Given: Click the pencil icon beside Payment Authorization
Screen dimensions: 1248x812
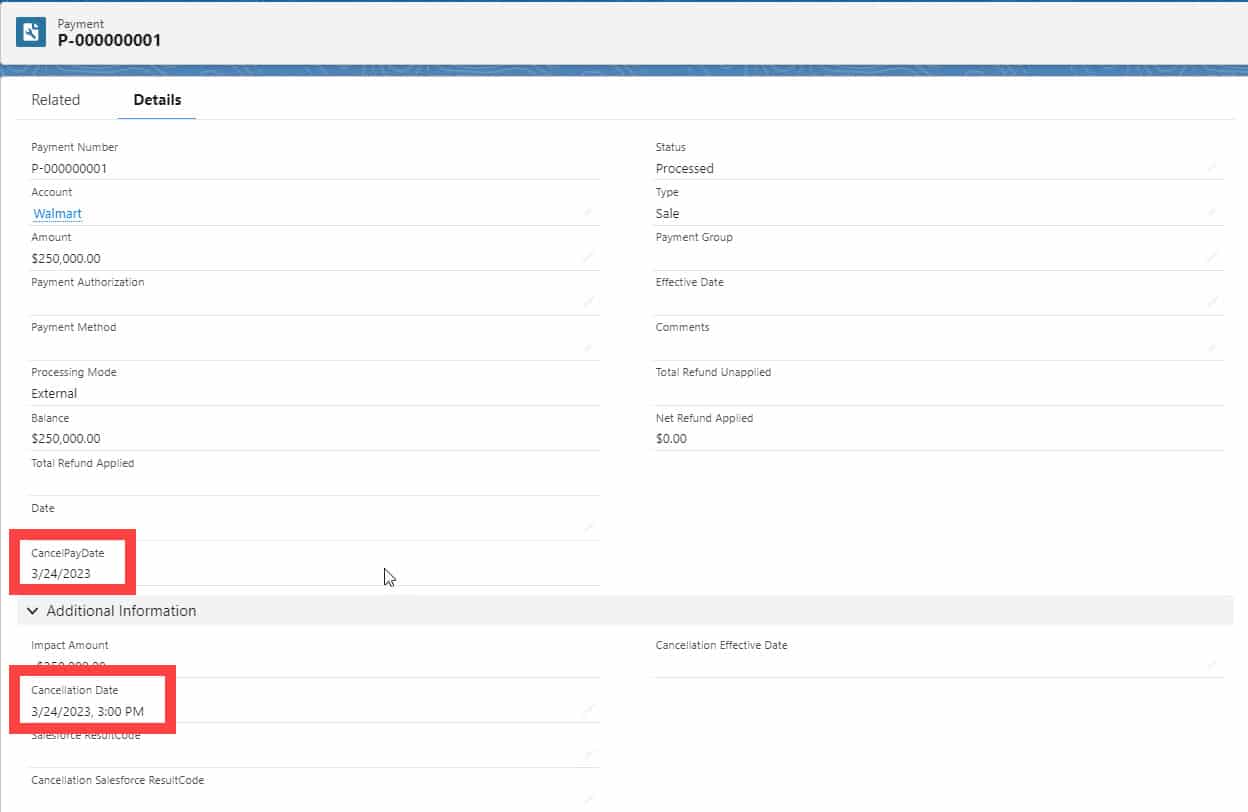Looking at the screenshot, I should pos(590,303).
